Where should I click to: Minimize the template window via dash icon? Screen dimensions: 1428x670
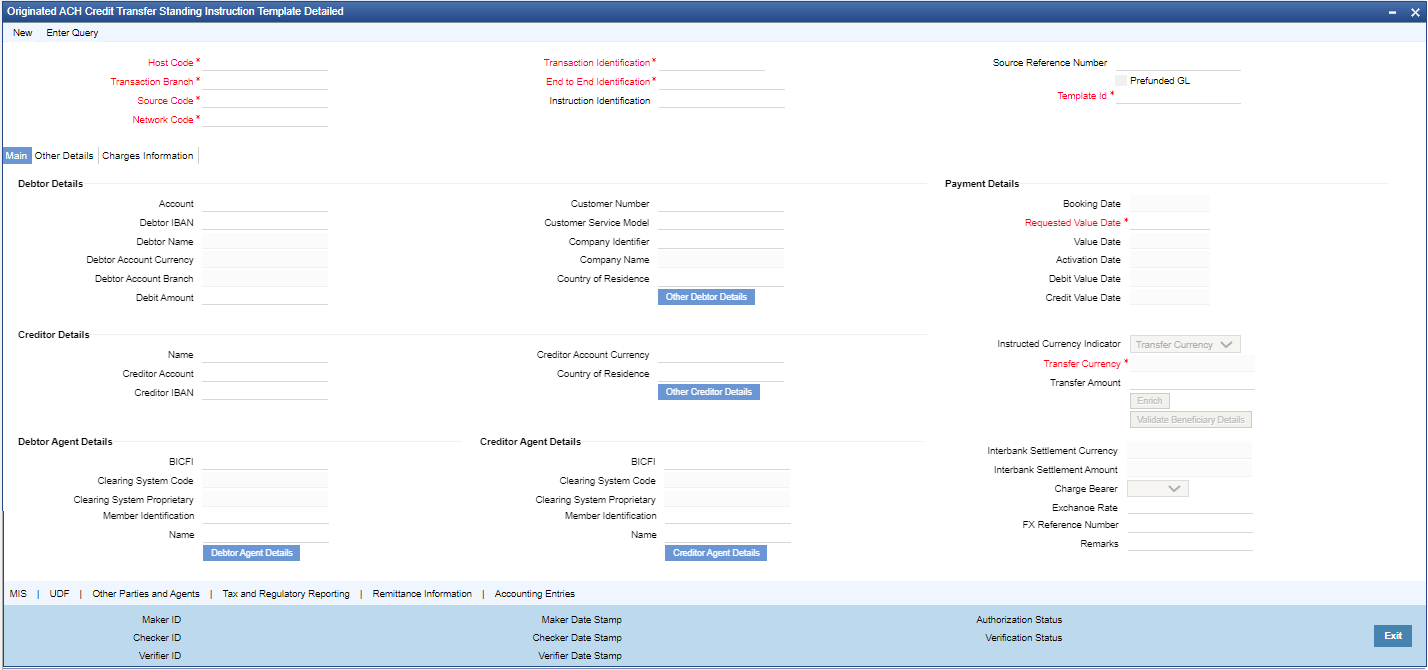click(x=1391, y=11)
